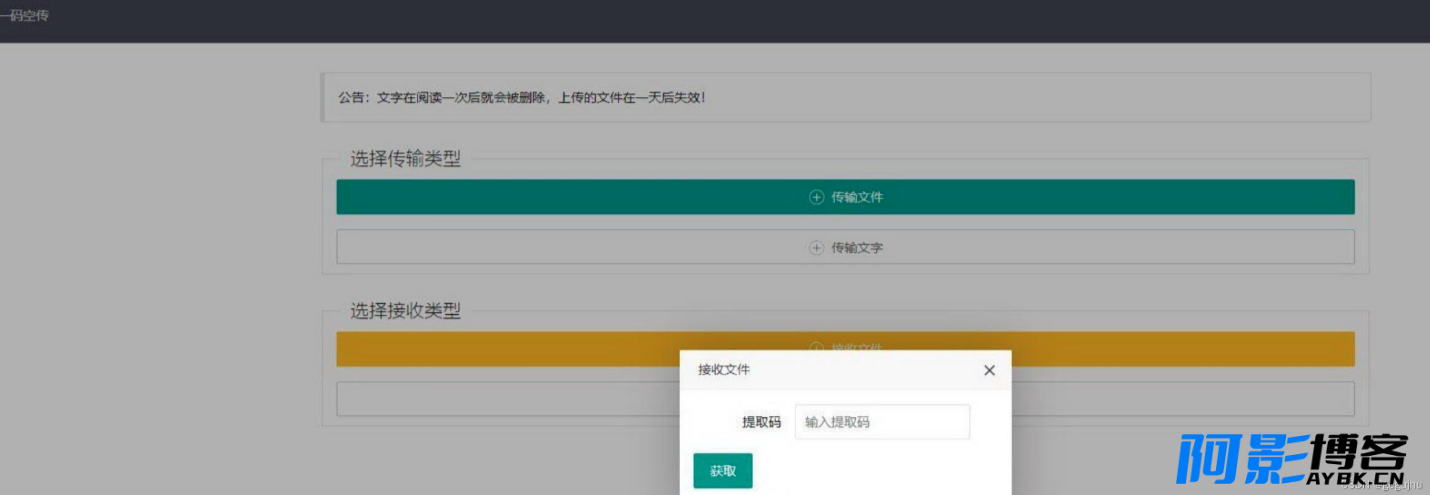Click the plus icon beside 传输文字
Screen dimensions: 1430x495
click(816, 248)
